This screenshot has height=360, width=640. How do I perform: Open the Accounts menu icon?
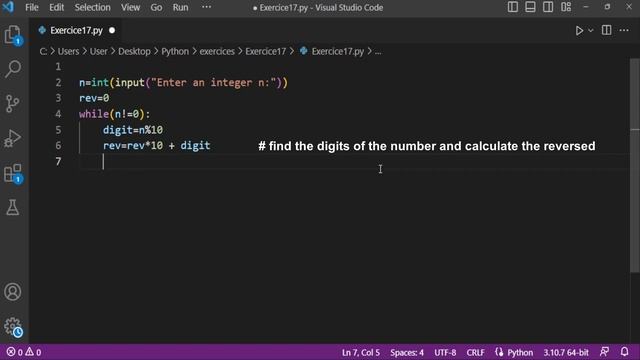click(x=13, y=292)
